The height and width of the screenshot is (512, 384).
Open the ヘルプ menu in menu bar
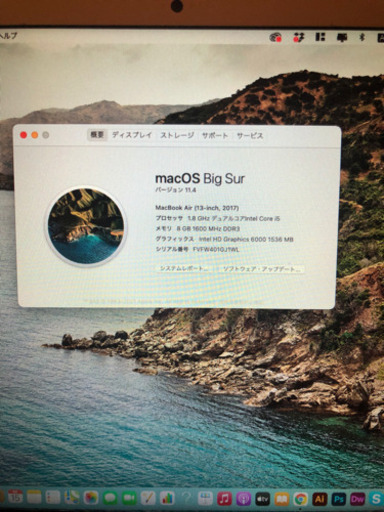[x=8, y=36]
